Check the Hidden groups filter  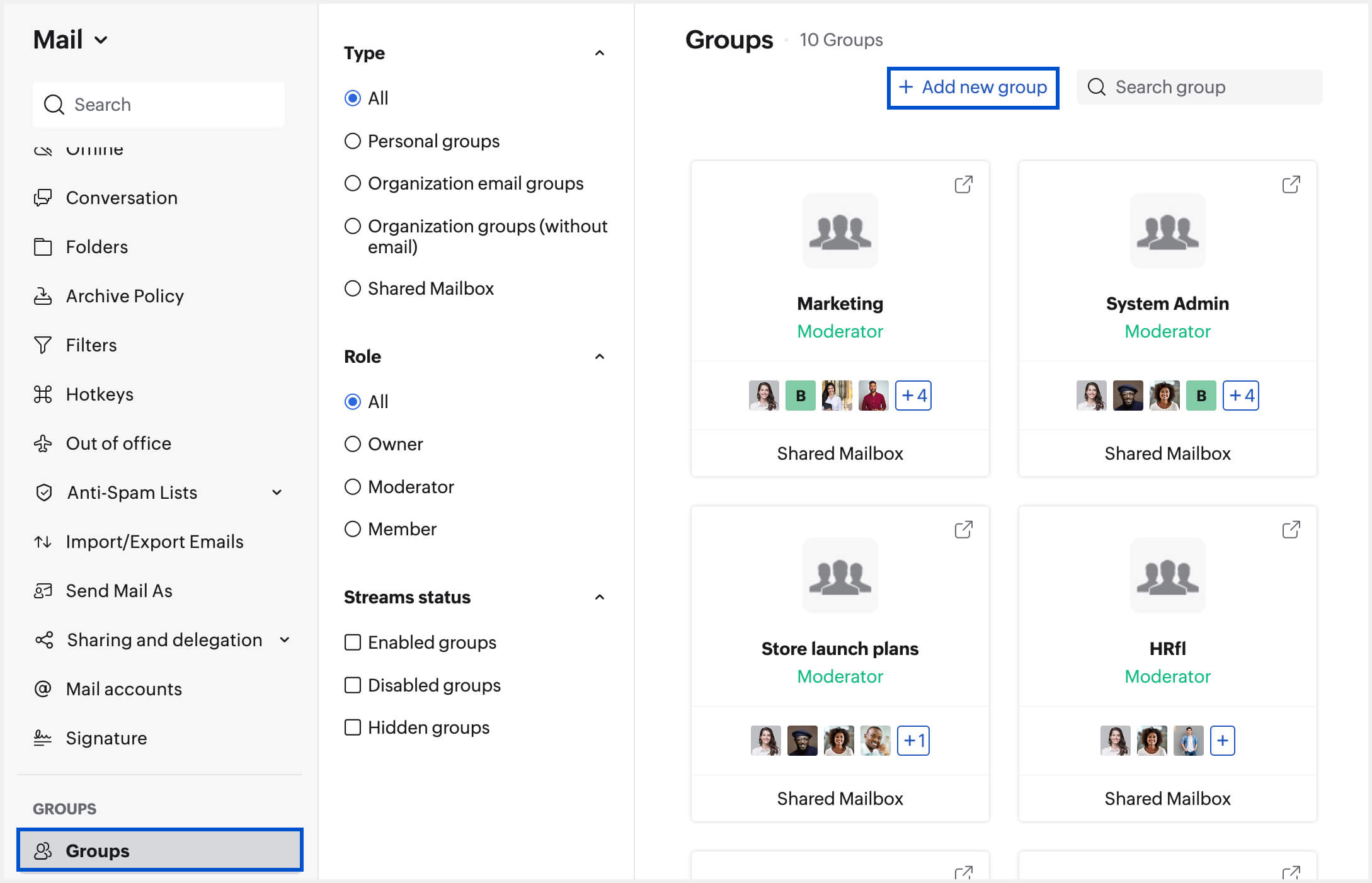coord(353,727)
